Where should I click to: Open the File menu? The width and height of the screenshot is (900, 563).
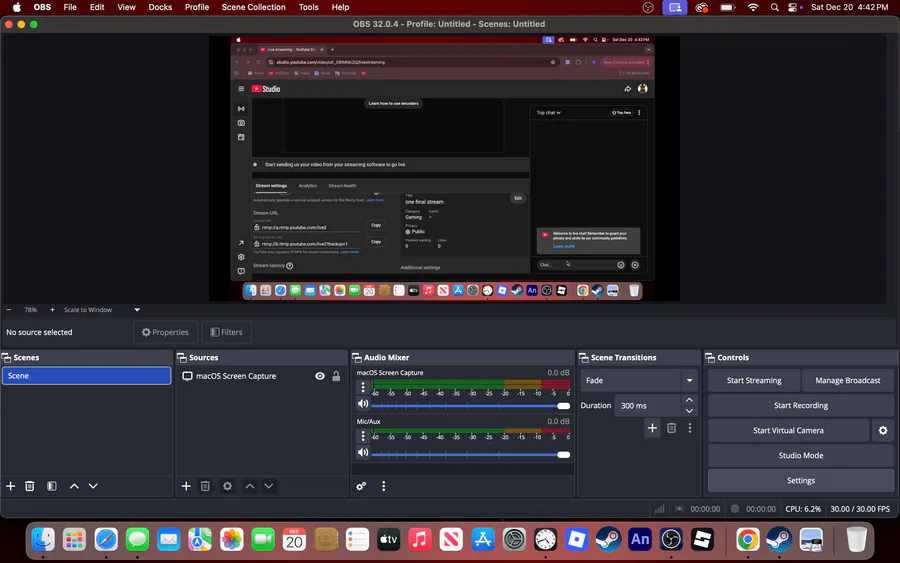point(70,7)
